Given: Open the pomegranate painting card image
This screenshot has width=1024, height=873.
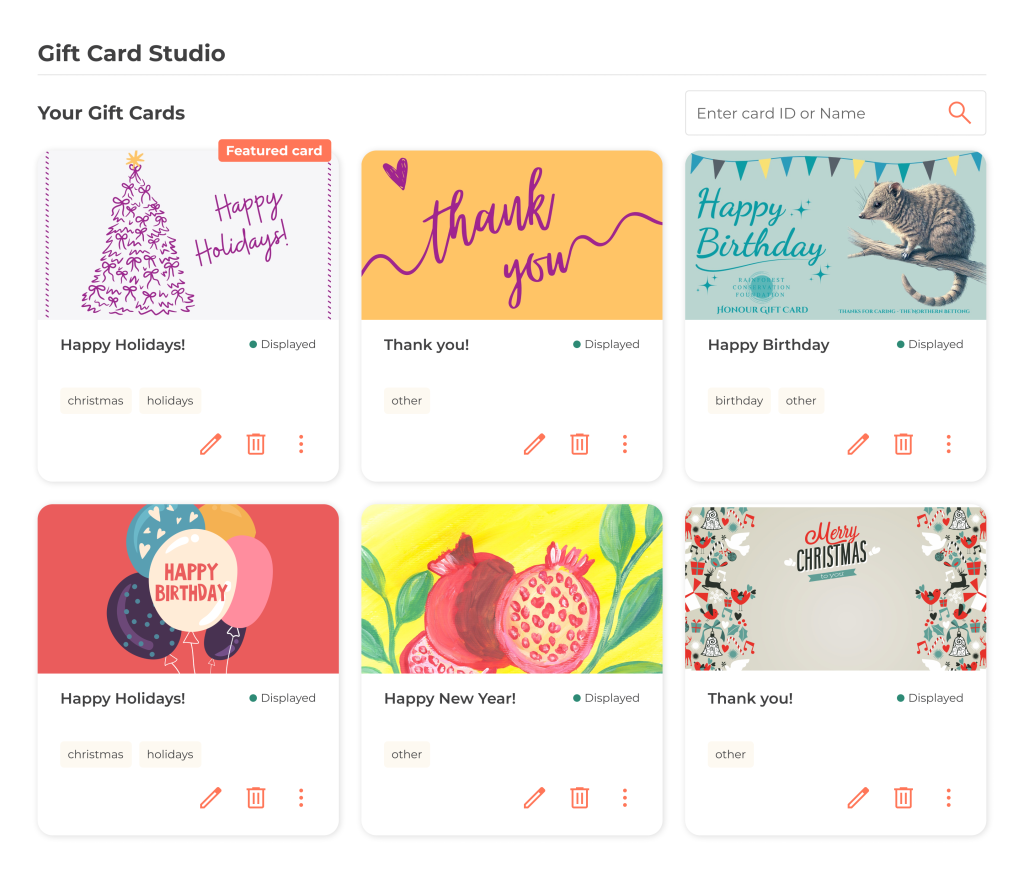Looking at the screenshot, I should (512, 588).
